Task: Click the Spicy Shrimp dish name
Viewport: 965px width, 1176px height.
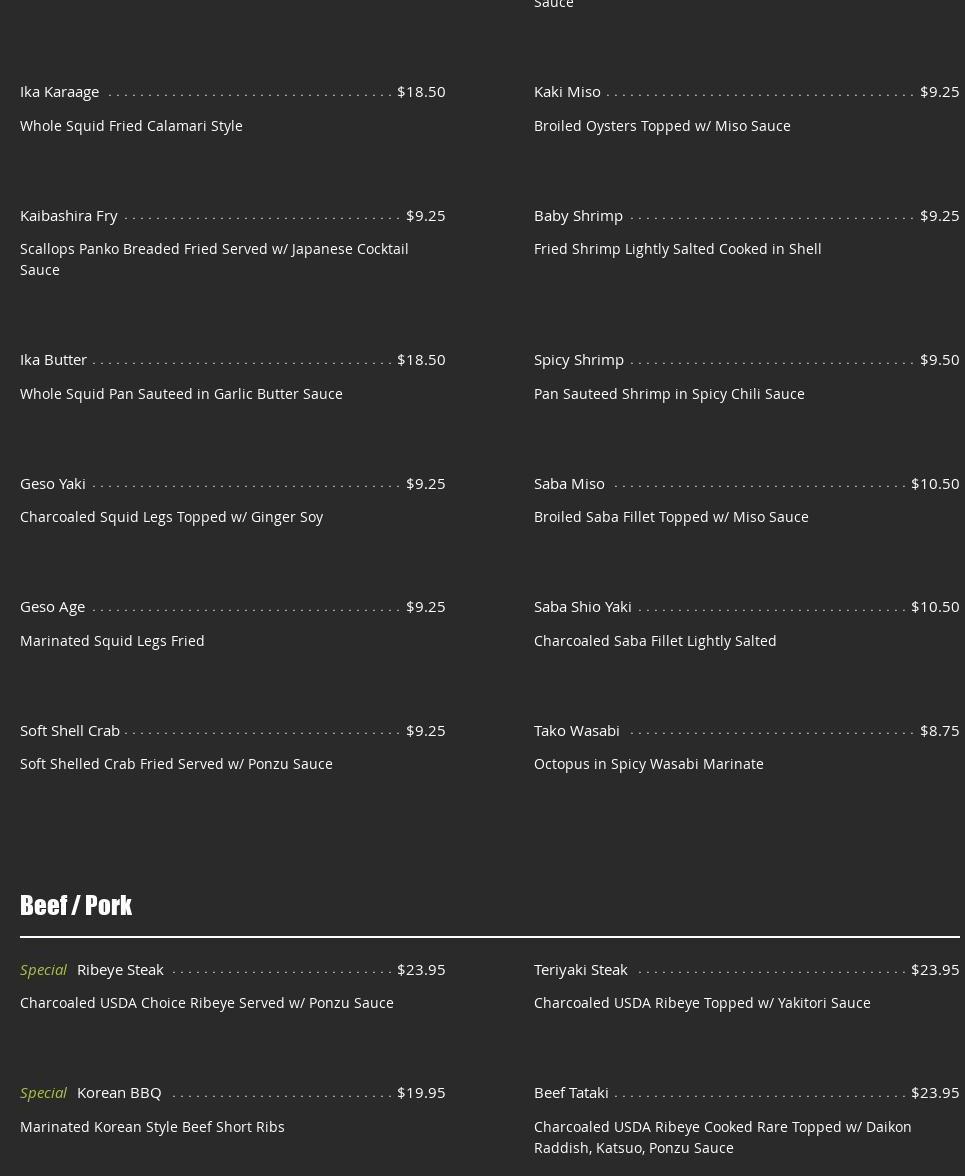Action: [579, 359]
